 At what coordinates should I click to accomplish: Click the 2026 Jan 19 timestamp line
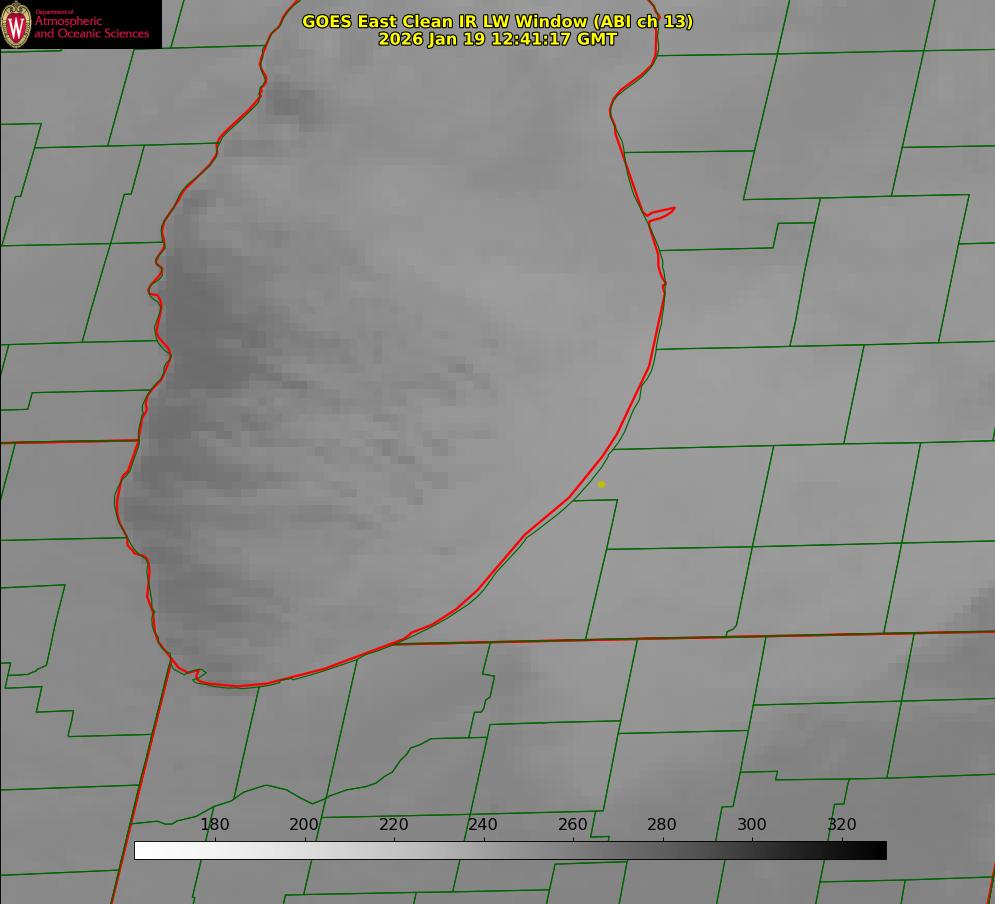pos(497,39)
